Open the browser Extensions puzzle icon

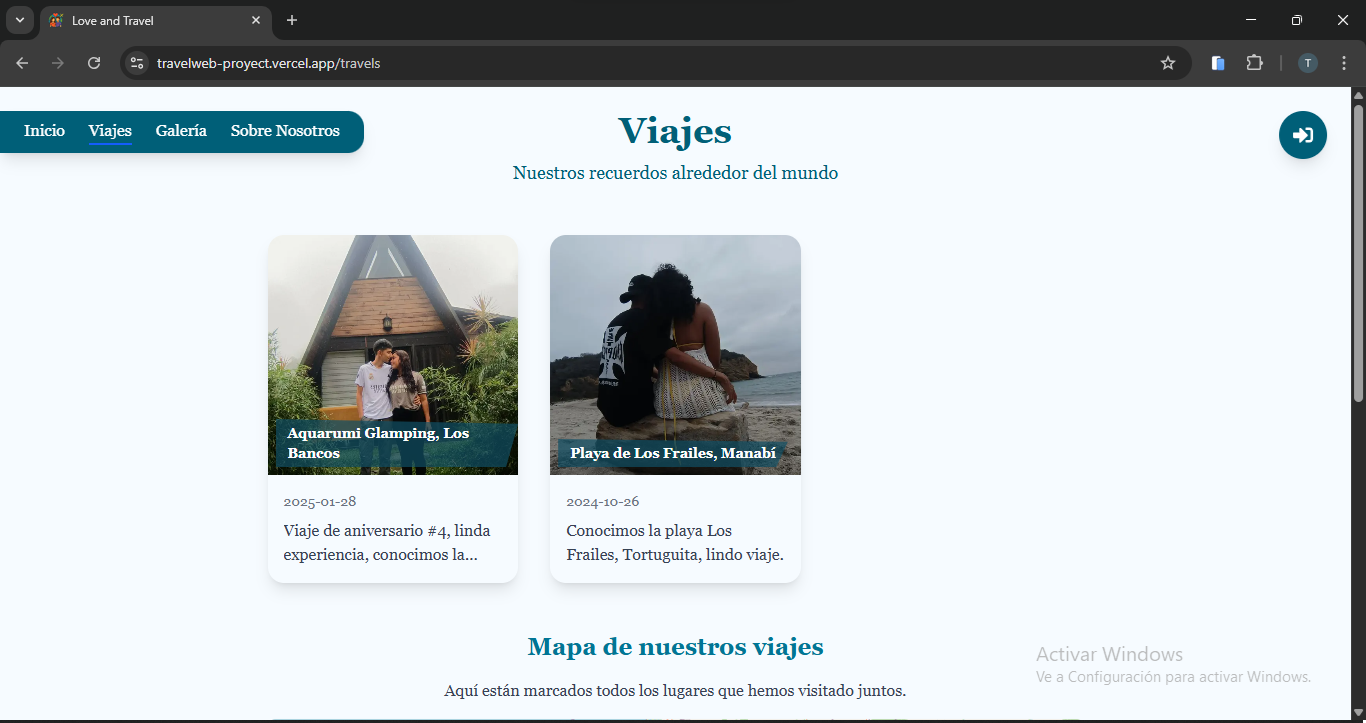(x=1254, y=63)
